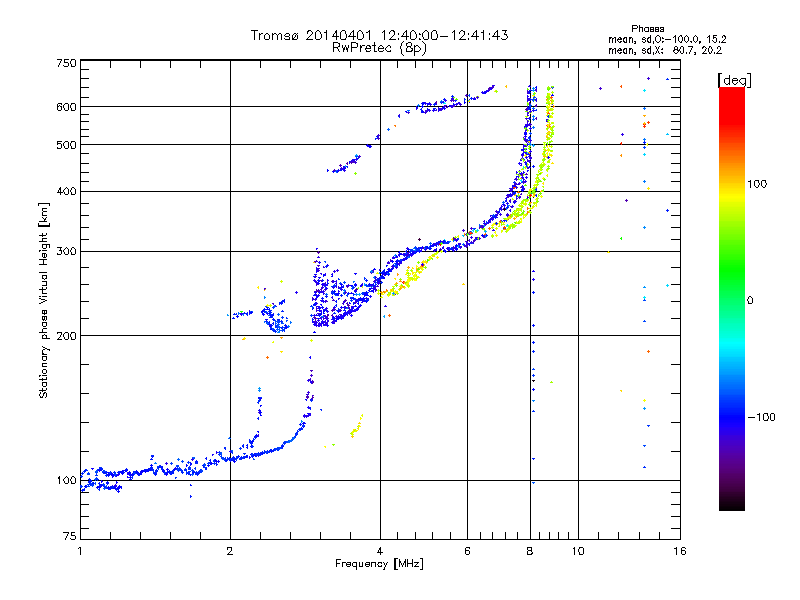Click the colorbar tick label '0'

tap(750, 301)
